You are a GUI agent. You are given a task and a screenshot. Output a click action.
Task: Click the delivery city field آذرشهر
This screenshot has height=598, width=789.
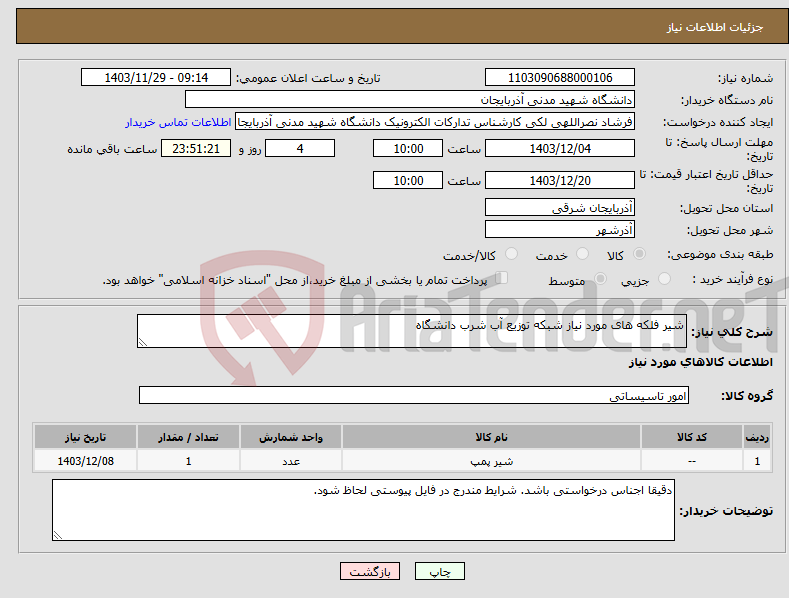pyautogui.click(x=560, y=230)
